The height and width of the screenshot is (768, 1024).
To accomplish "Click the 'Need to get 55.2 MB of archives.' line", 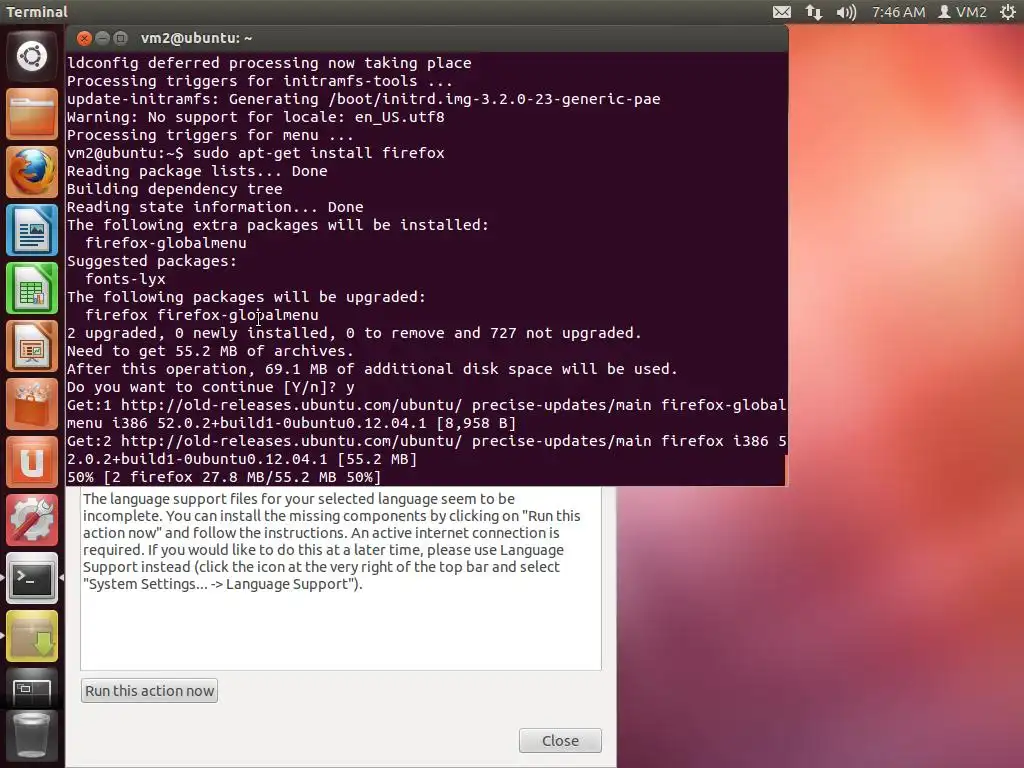I will tap(210, 351).
